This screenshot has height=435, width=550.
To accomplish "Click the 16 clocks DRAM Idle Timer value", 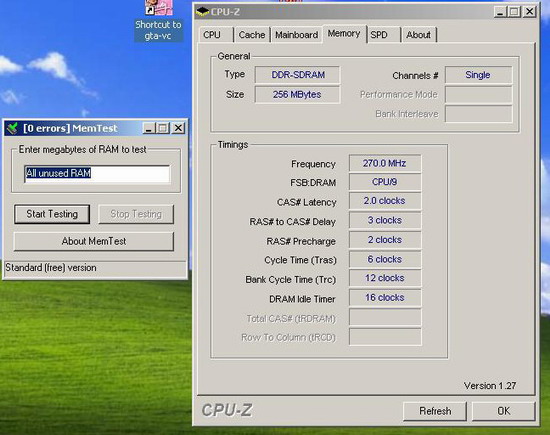I will coord(385,298).
